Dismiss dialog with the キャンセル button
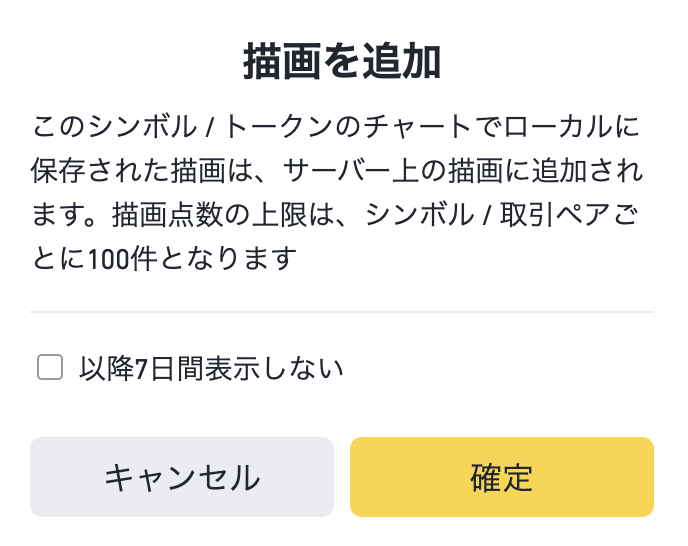 [x=182, y=477]
